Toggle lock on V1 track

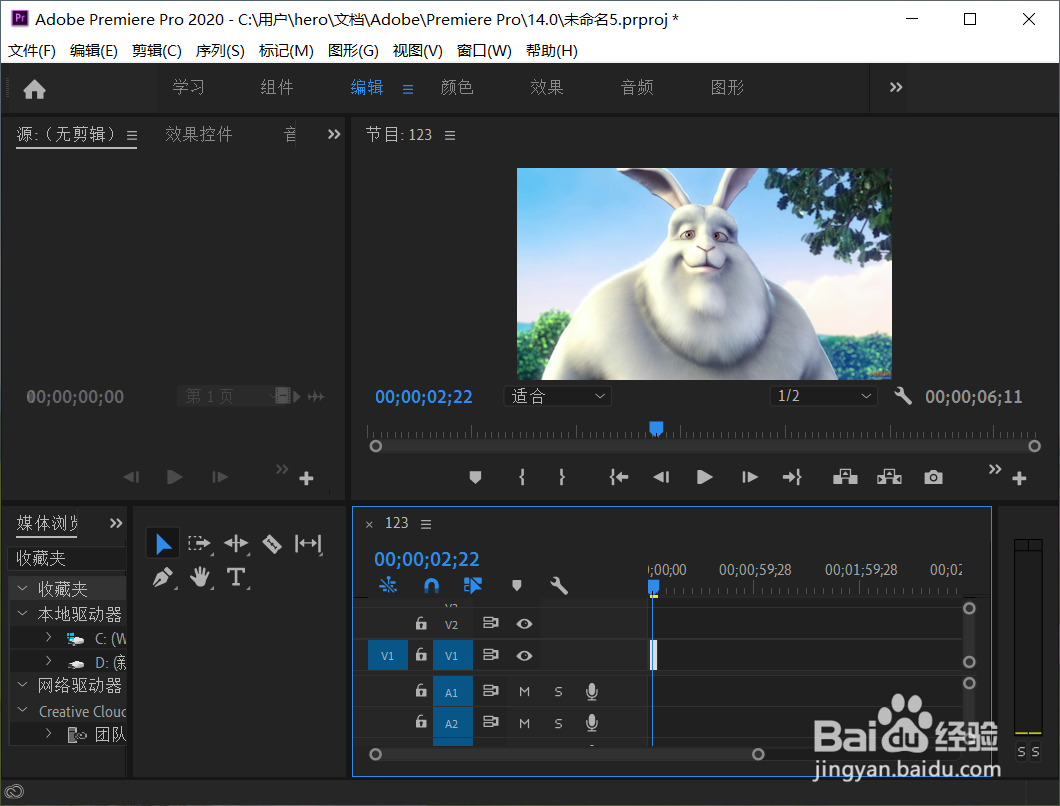click(421, 654)
